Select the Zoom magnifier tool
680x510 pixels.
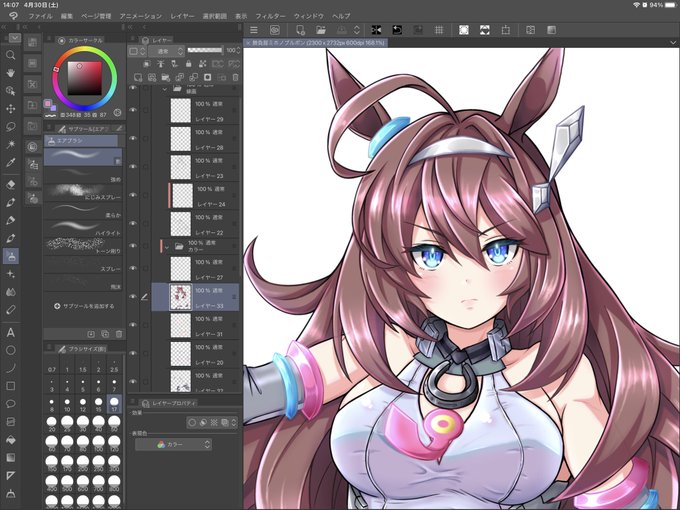pyautogui.click(x=11, y=55)
